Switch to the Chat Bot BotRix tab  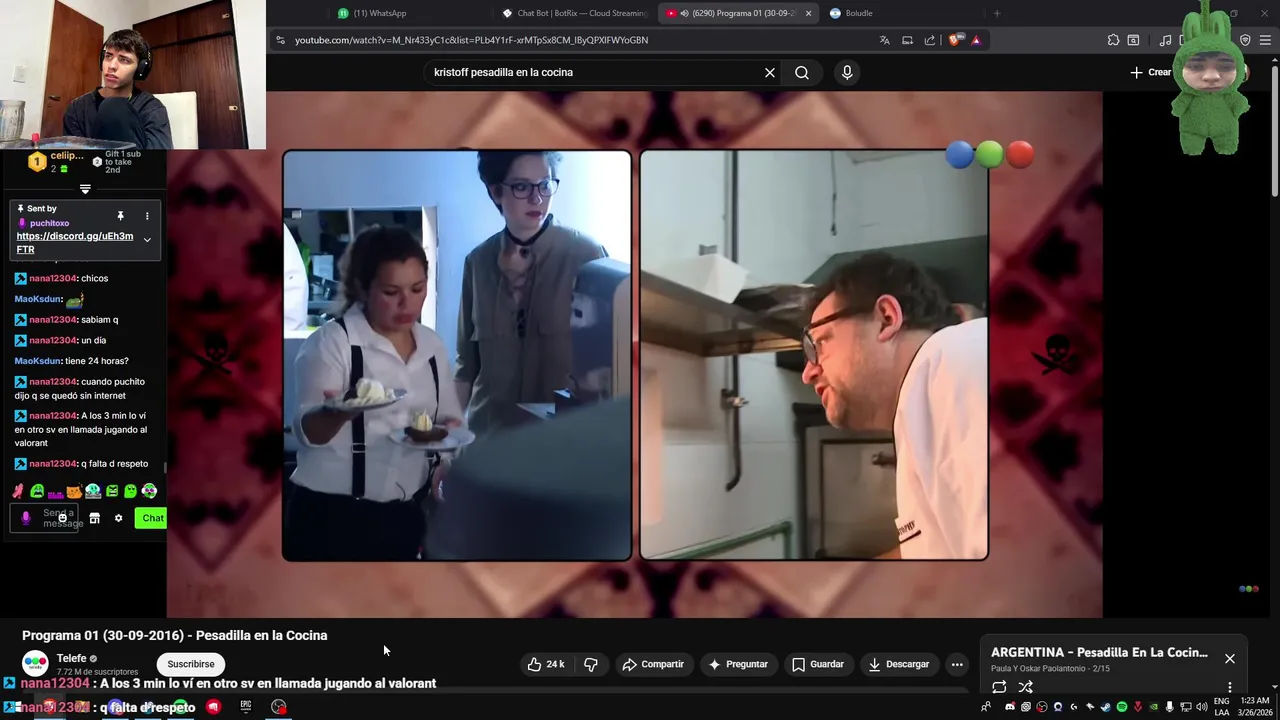click(575, 13)
